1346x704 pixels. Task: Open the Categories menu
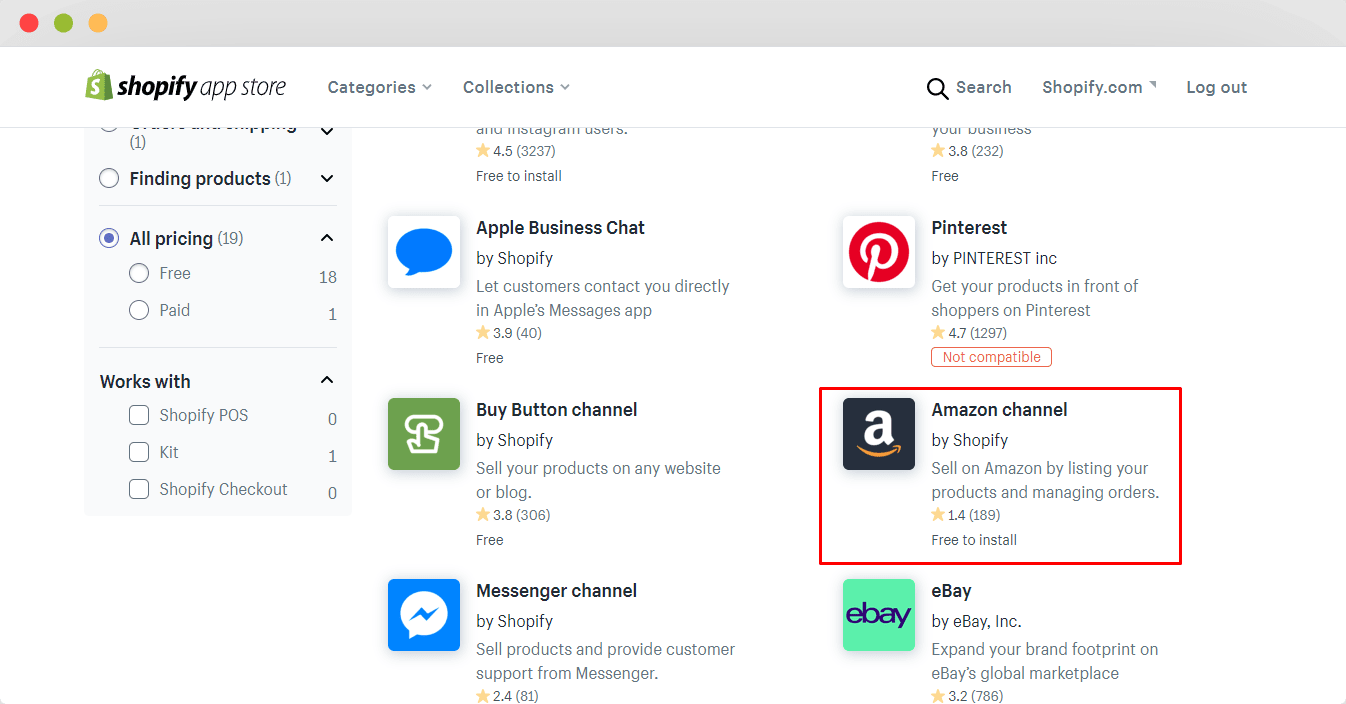click(380, 87)
